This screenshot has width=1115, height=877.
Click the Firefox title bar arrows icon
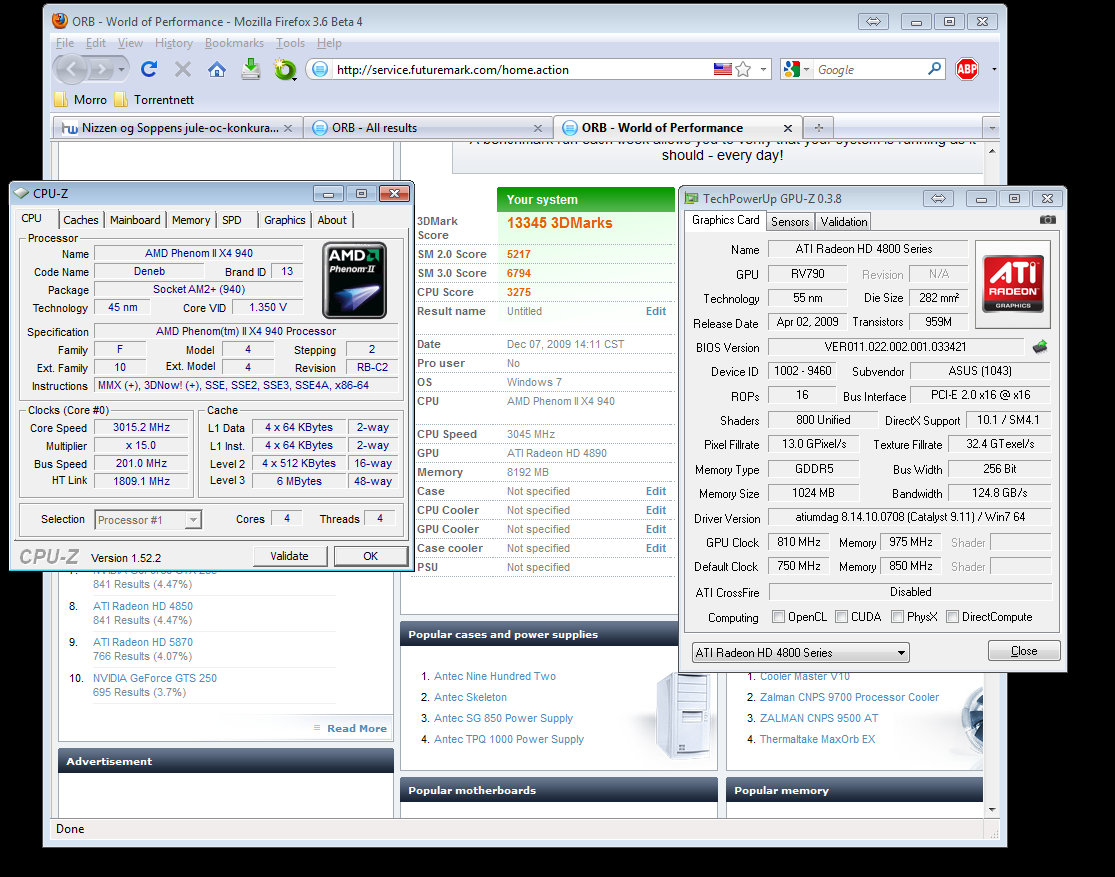[873, 21]
